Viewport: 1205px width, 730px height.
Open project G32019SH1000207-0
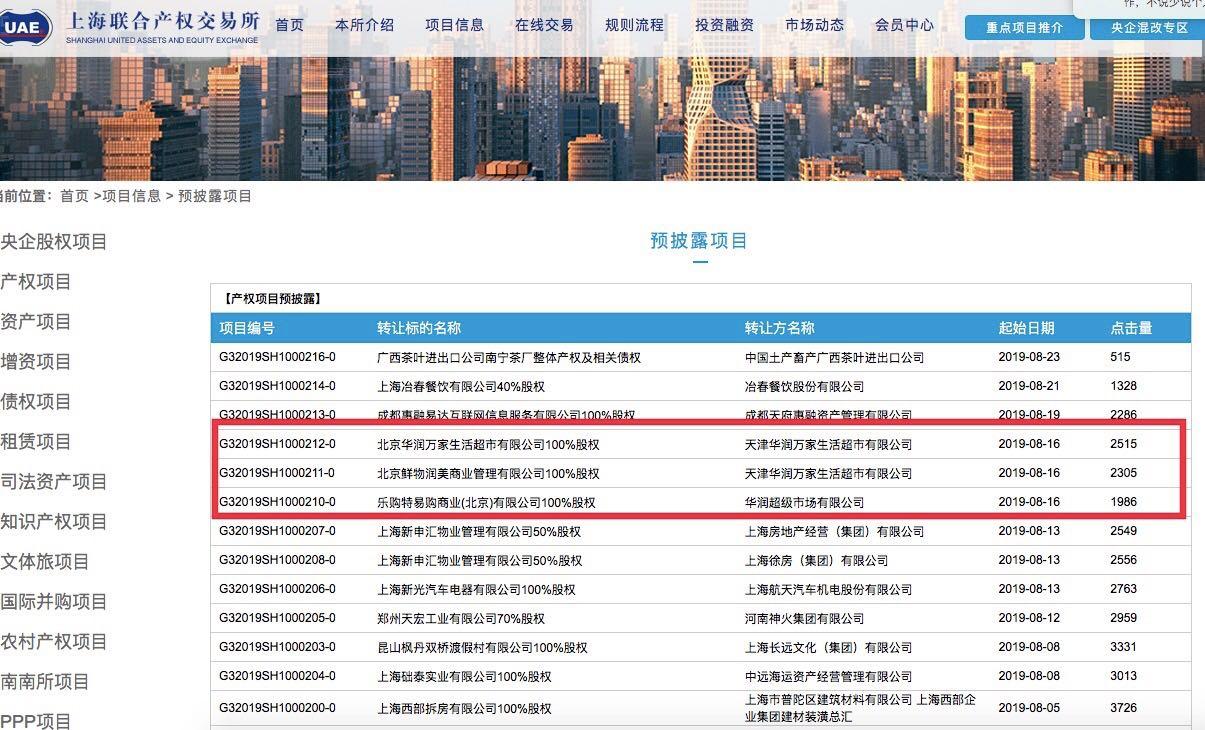[x=277, y=531]
